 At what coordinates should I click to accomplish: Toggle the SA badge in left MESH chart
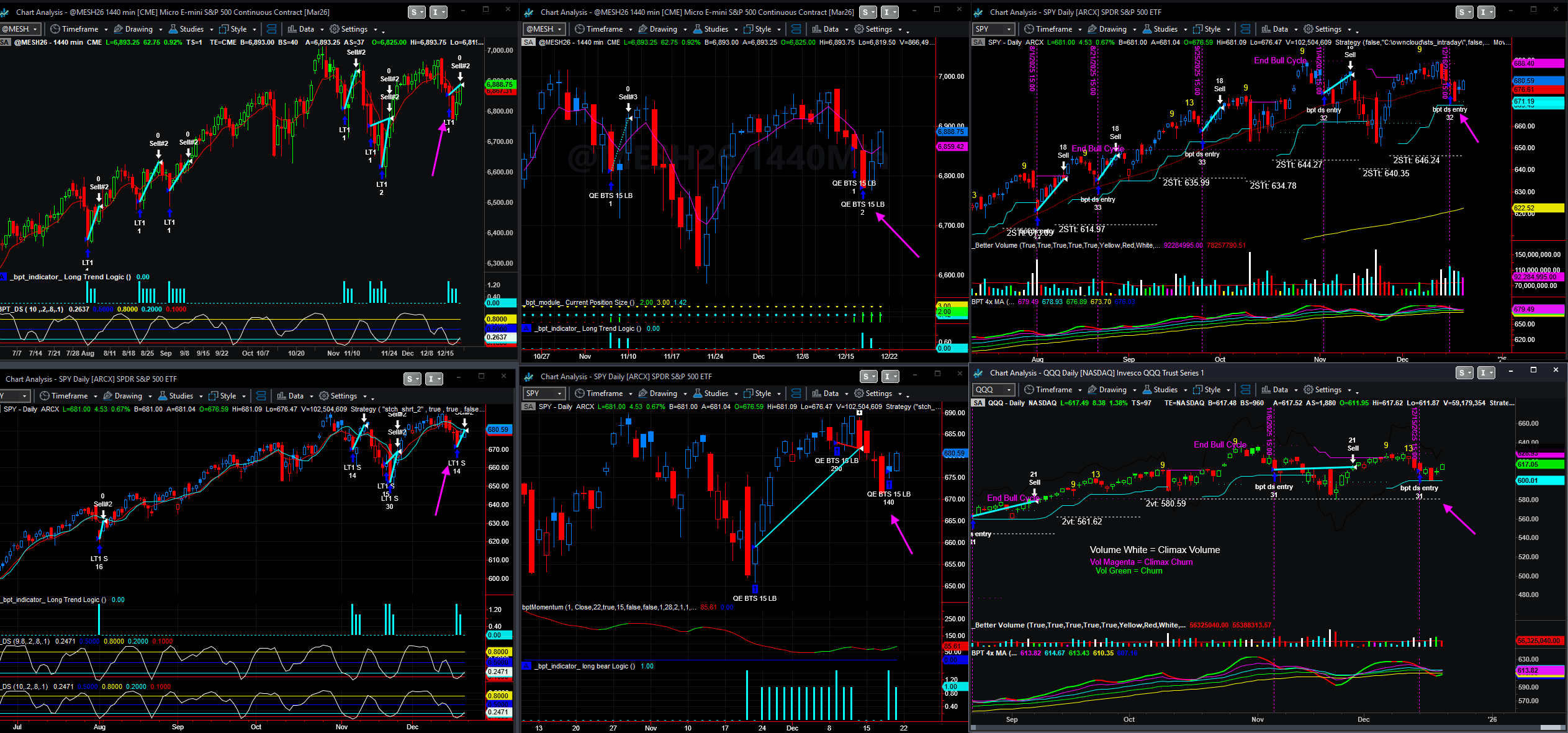coord(5,42)
